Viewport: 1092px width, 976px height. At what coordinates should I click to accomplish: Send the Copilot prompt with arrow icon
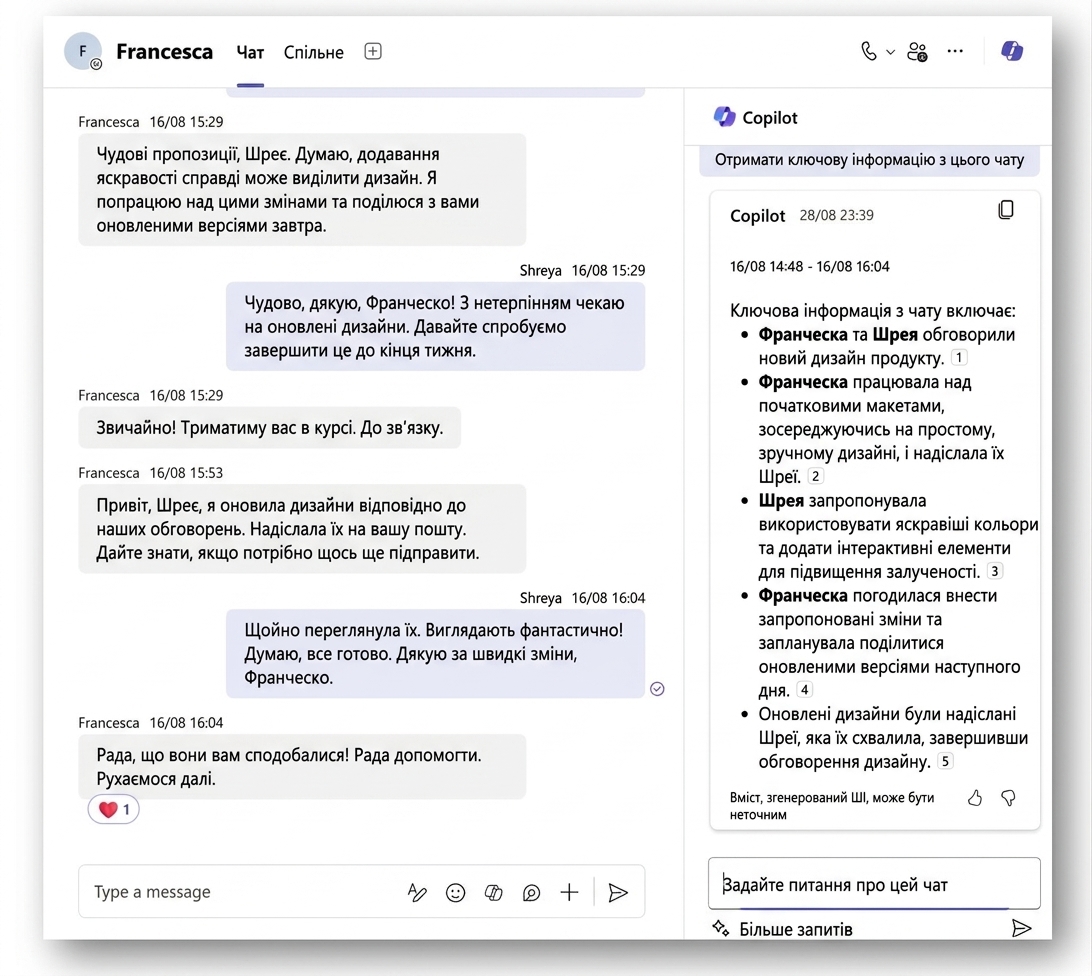tap(1021, 928)
